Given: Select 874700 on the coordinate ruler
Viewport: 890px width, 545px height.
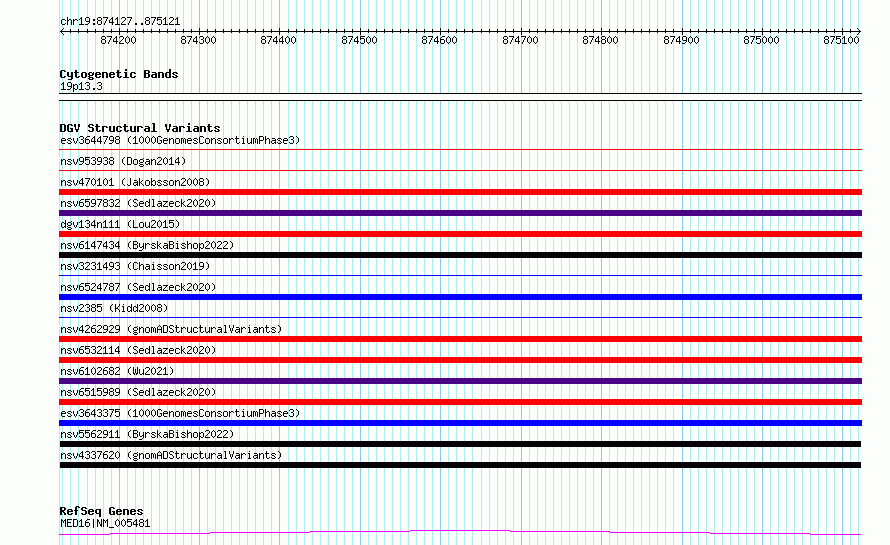Looking at the screenshot, I should pyautogui.click(x=520, y=40).
